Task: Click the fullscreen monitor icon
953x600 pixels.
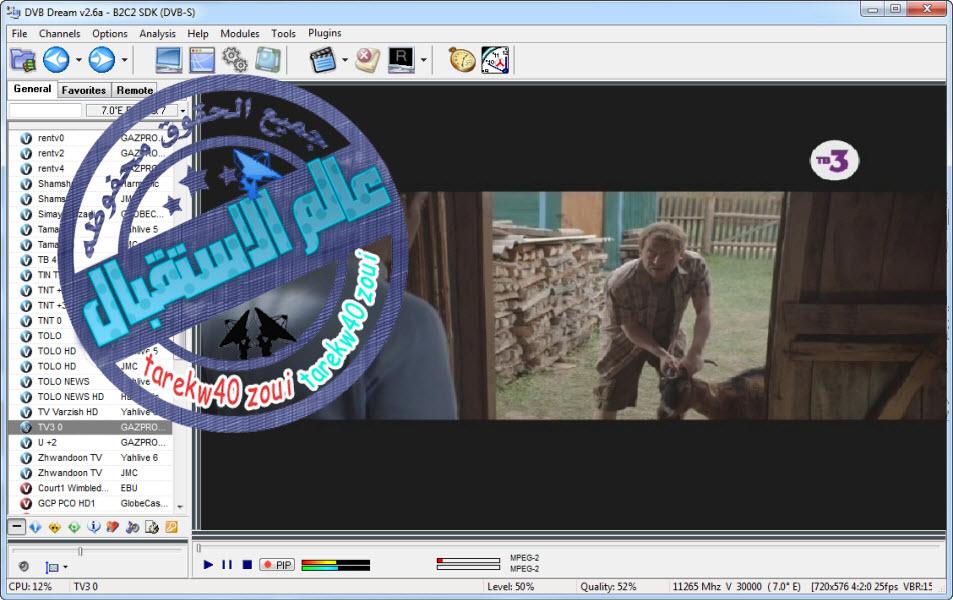Action: point(168,60)
